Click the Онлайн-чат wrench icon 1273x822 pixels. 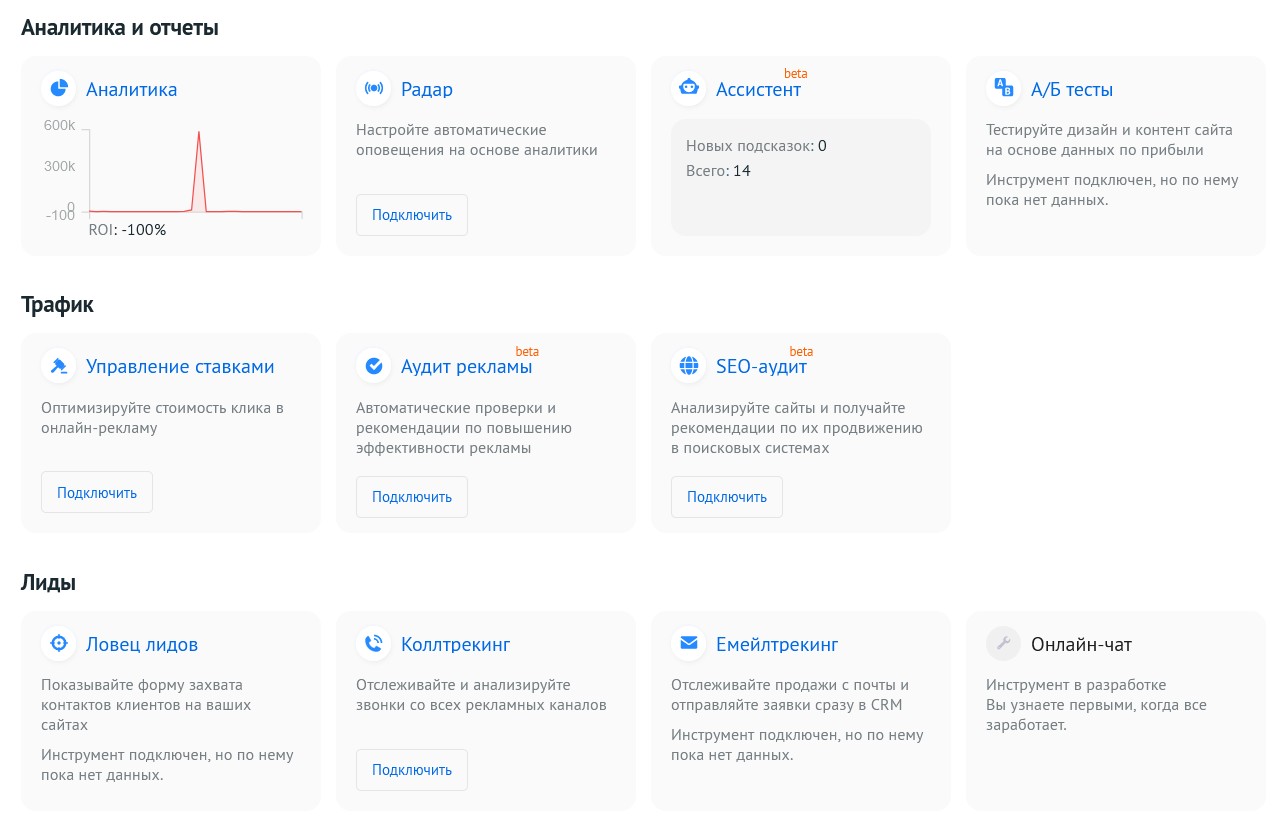pyautogui.click(x=1004, y=644)
